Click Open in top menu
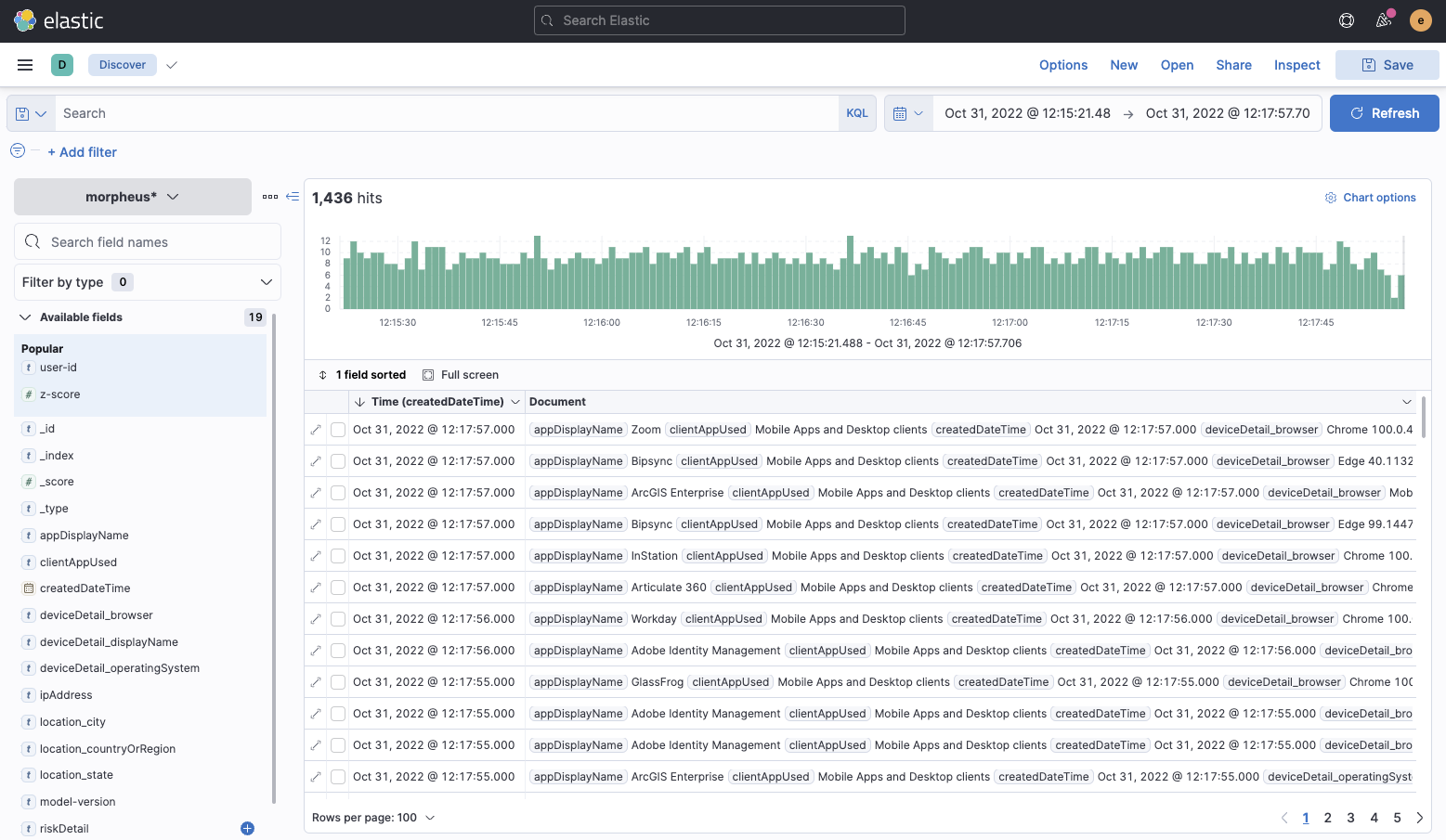Screen dimensions: 1446x840 click(x=1177, y=65)
